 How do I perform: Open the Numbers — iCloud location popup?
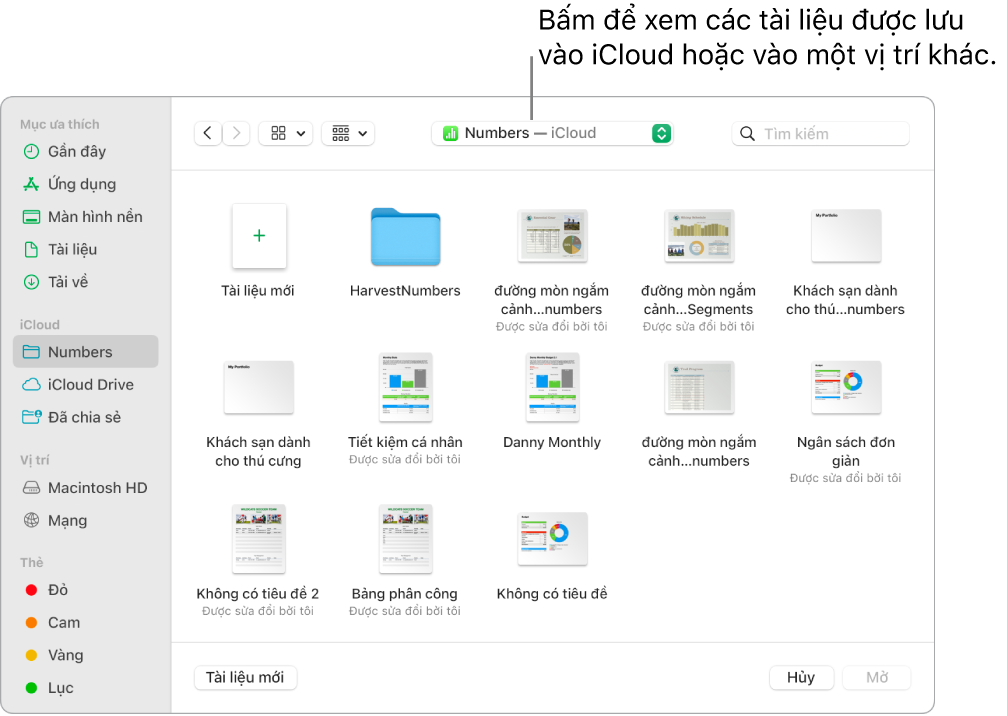pyautogui.click(x=552, y=134)
